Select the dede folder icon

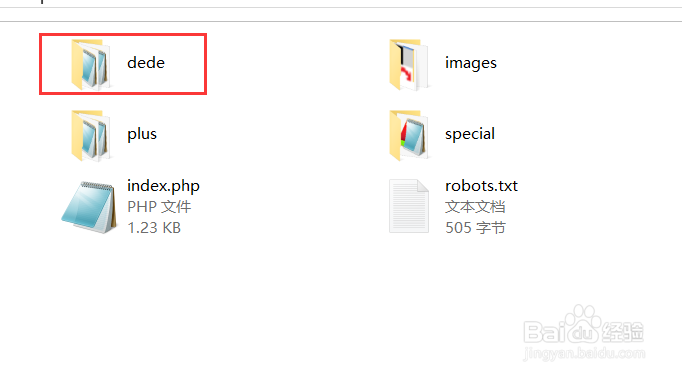(x=90, y=64)
